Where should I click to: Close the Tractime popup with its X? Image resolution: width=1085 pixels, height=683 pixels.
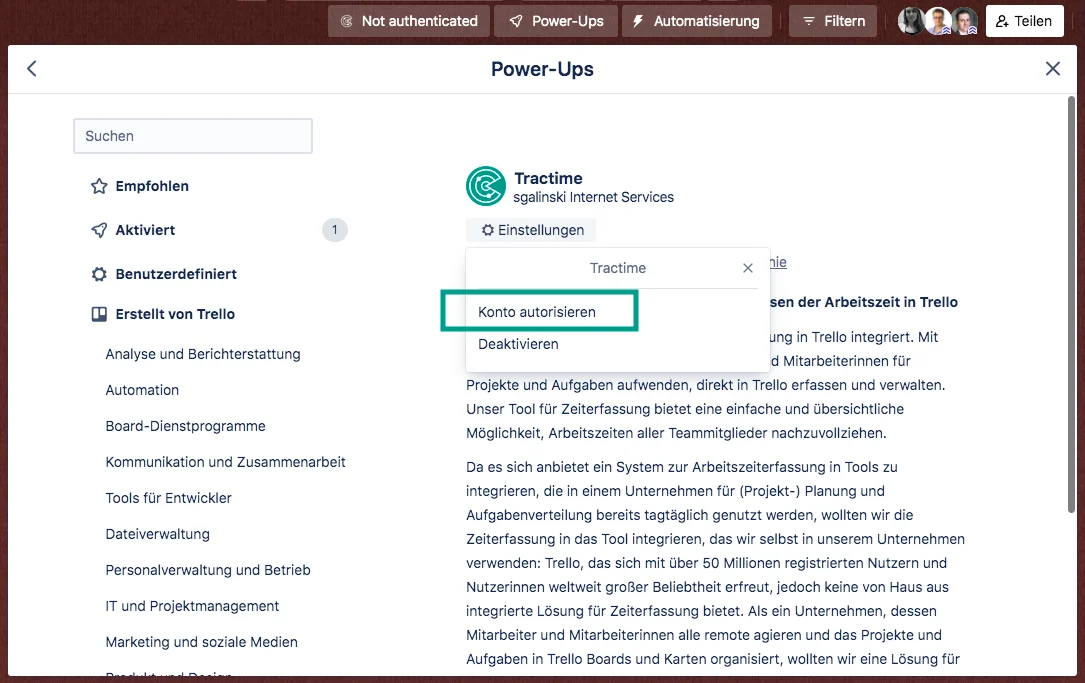click(x=747, y=268)
